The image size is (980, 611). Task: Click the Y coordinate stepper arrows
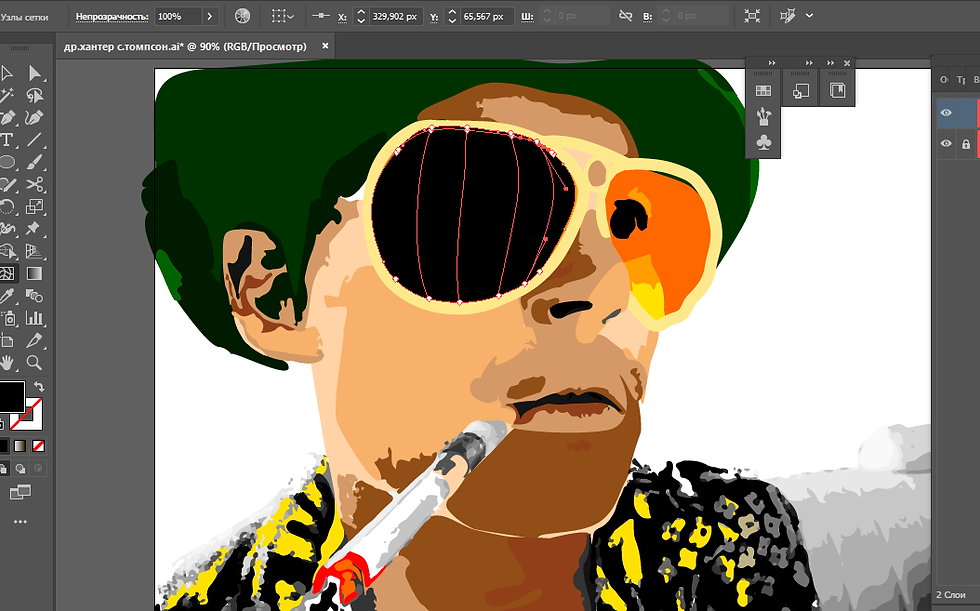pos(452,16)
